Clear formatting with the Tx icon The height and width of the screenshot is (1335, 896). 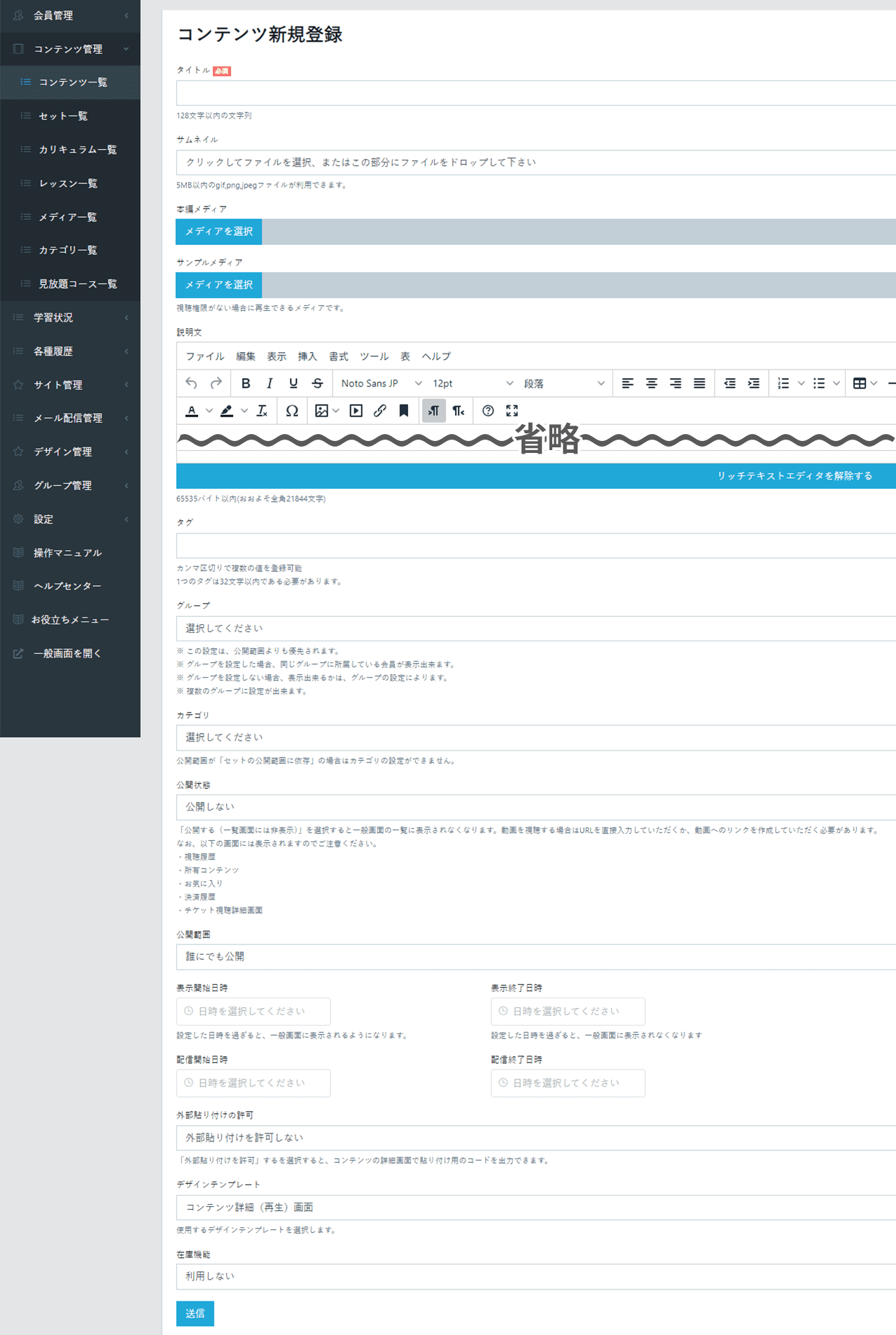[x=262, y=411]
